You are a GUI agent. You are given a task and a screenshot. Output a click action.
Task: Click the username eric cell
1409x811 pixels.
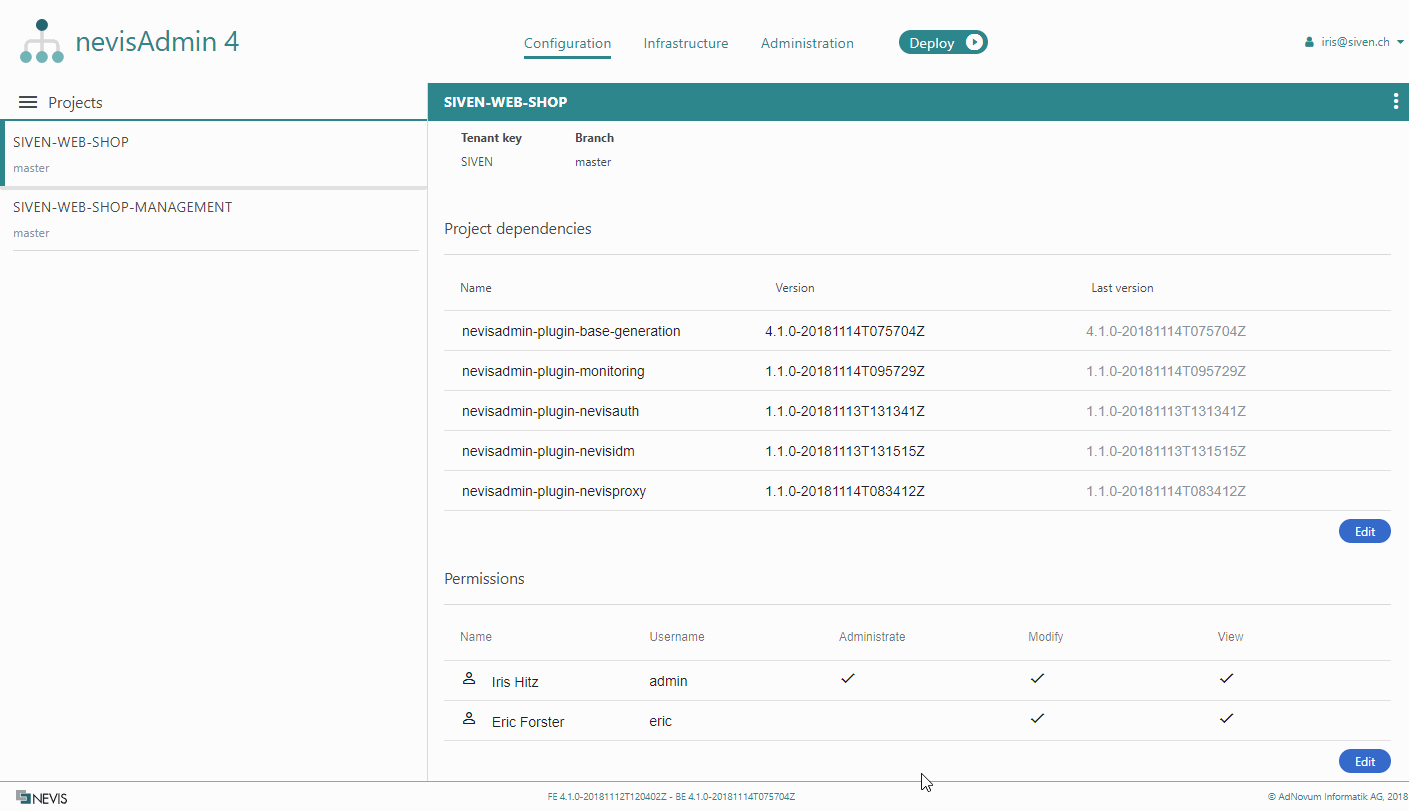[660, 721]
